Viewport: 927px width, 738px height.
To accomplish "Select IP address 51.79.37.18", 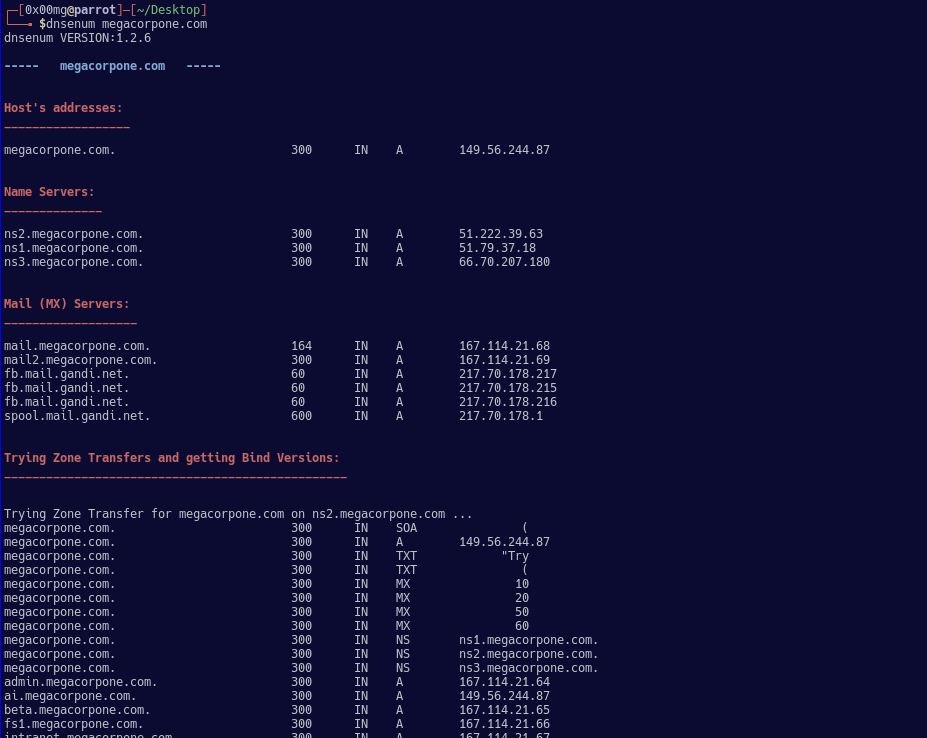I will pyautogui.click(x=497, y=248).
